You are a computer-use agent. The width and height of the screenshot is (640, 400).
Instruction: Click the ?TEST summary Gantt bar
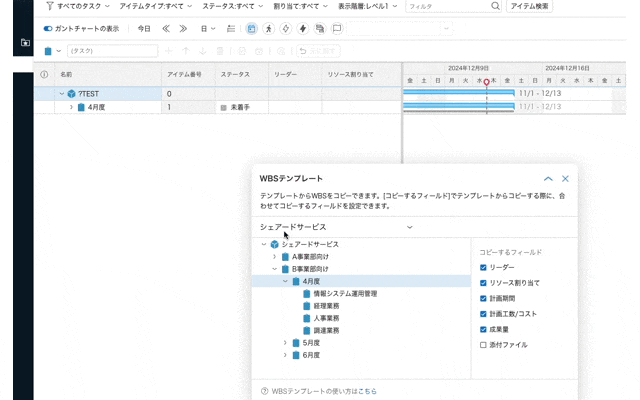pos(459,93)
